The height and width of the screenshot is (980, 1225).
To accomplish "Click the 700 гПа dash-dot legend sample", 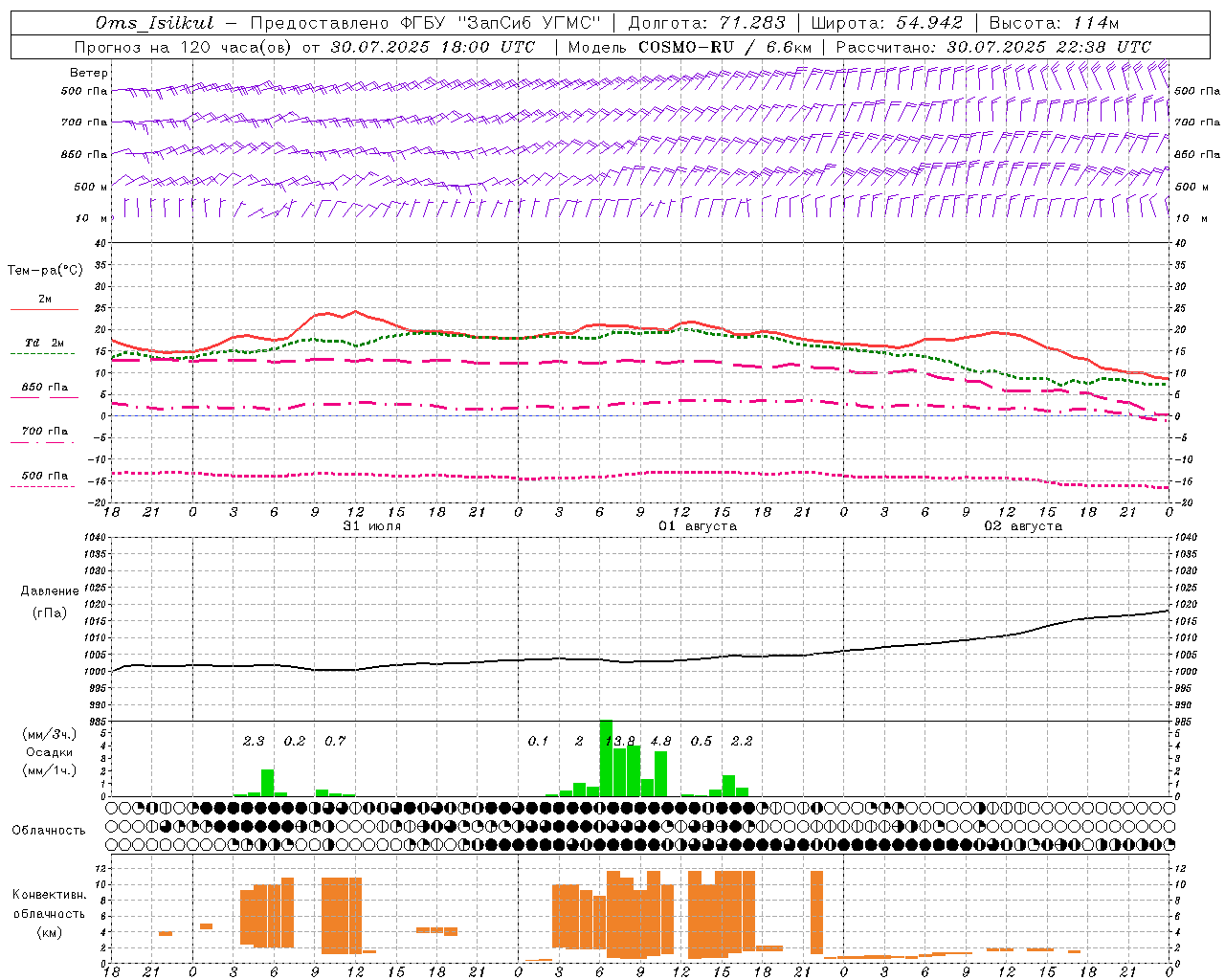I will coord(44,442).
